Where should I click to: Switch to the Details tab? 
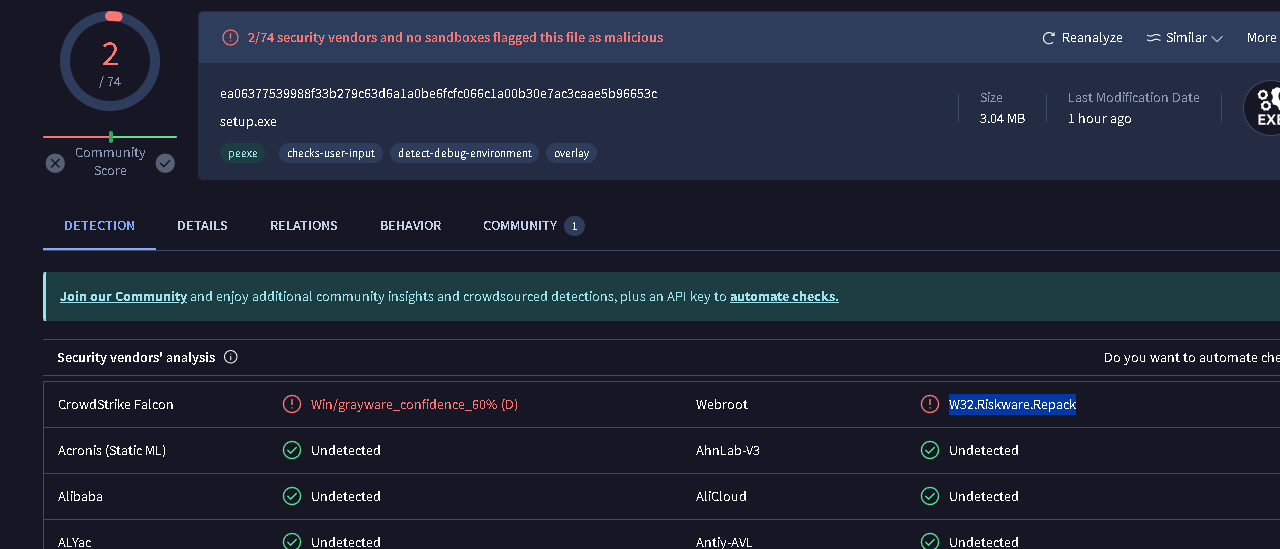[x=202, y=225]
